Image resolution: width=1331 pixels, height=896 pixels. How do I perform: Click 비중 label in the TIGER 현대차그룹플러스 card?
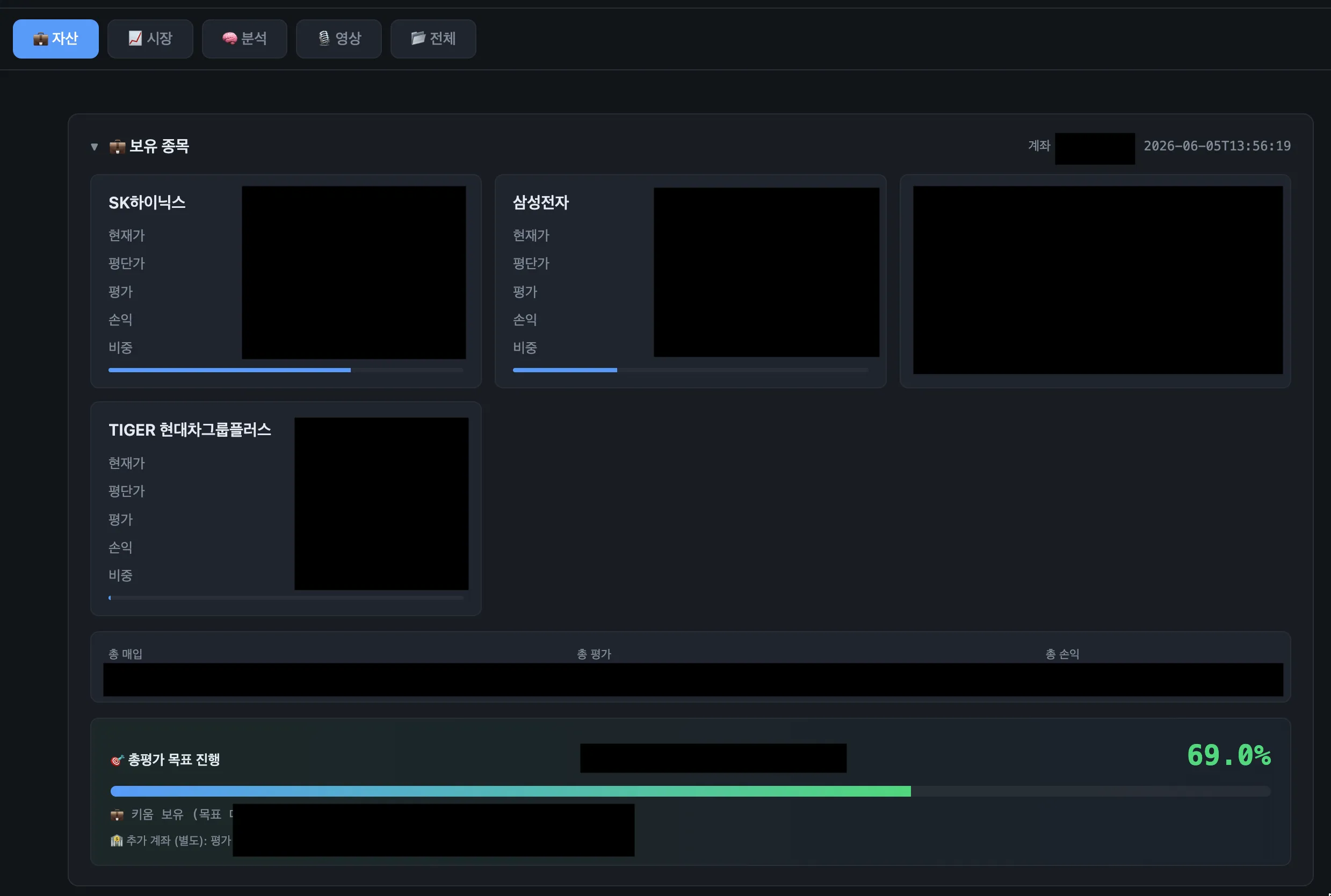120,575
